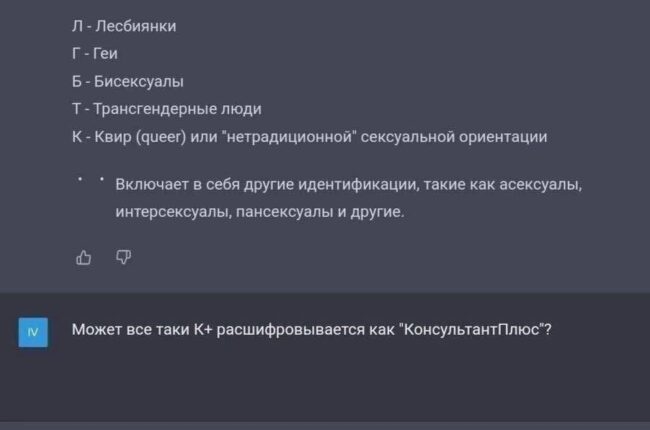Click the word "Включает" in the bullet

pos(153,184)
